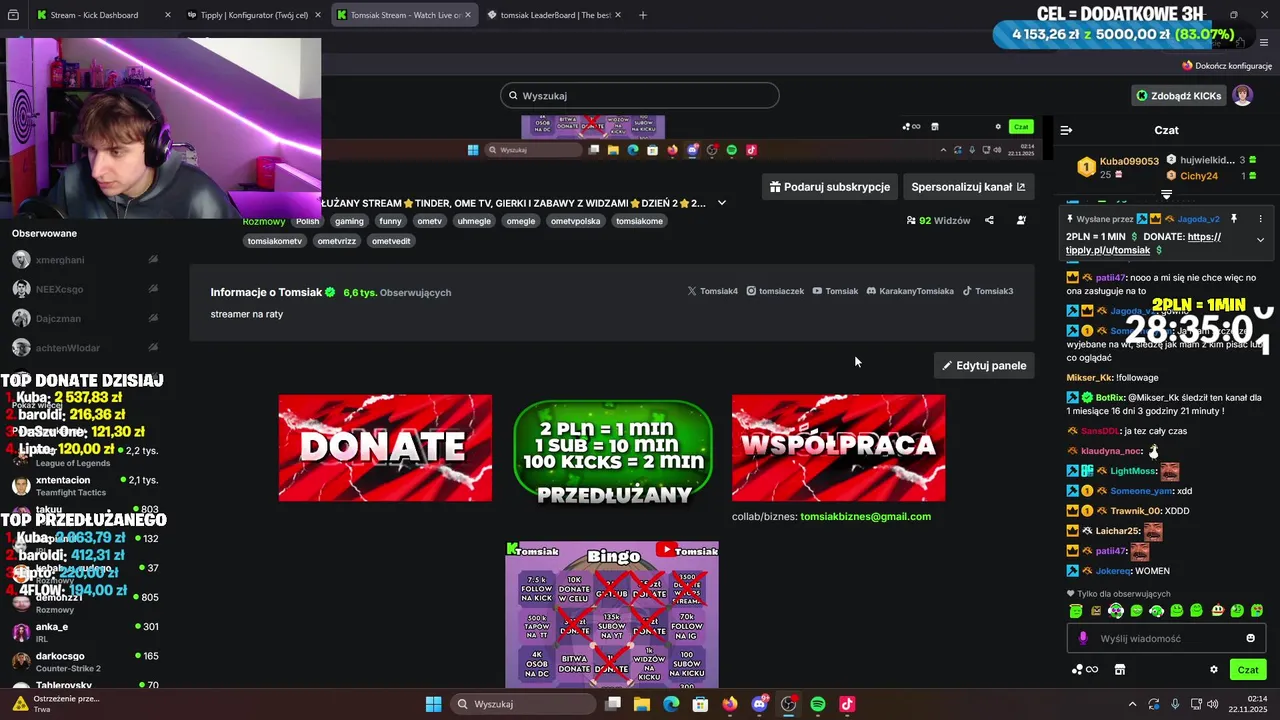Image resolution: width=1280 pixels, height=720 pixels.
Task: Open File Explorer from the taskbar
Action: tap(642, 704)
